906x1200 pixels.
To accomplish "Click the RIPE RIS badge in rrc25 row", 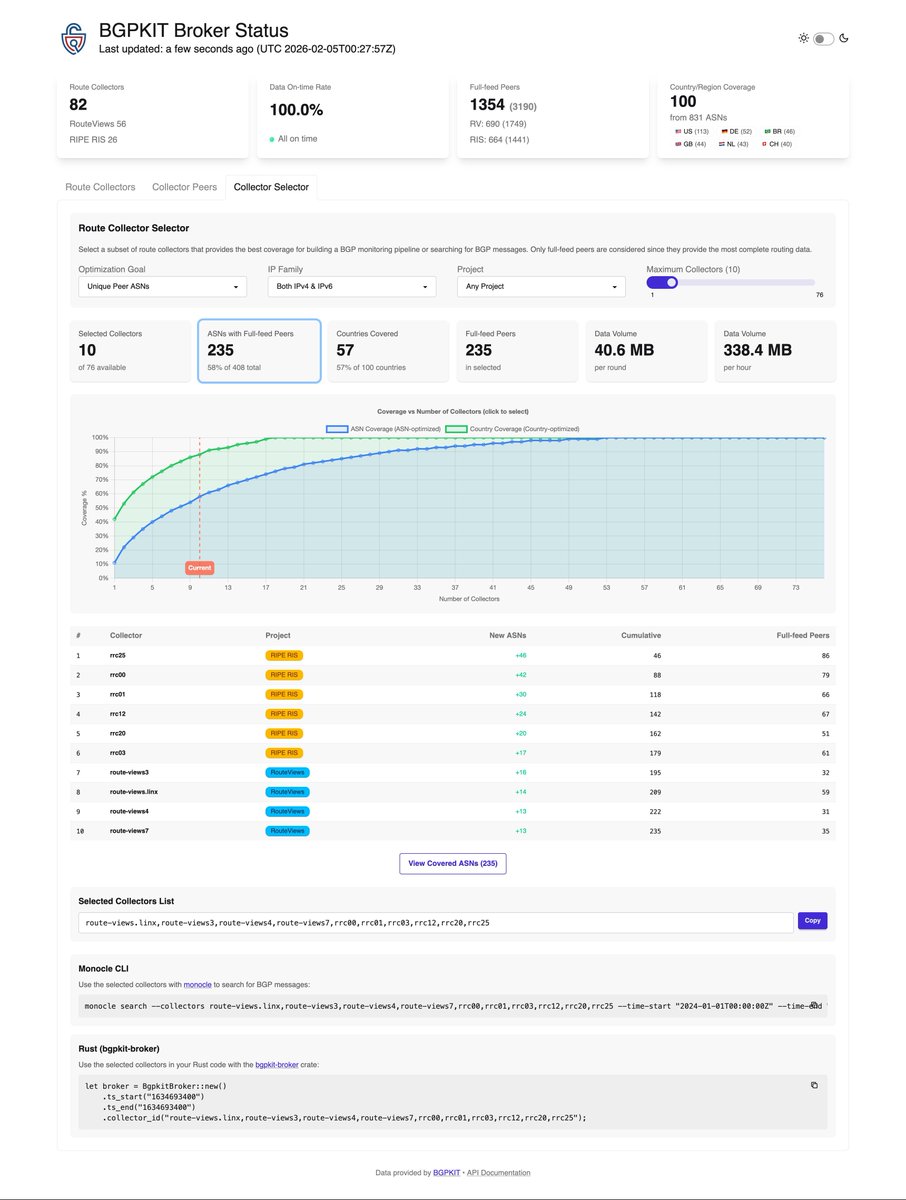I will coord(284,656).
